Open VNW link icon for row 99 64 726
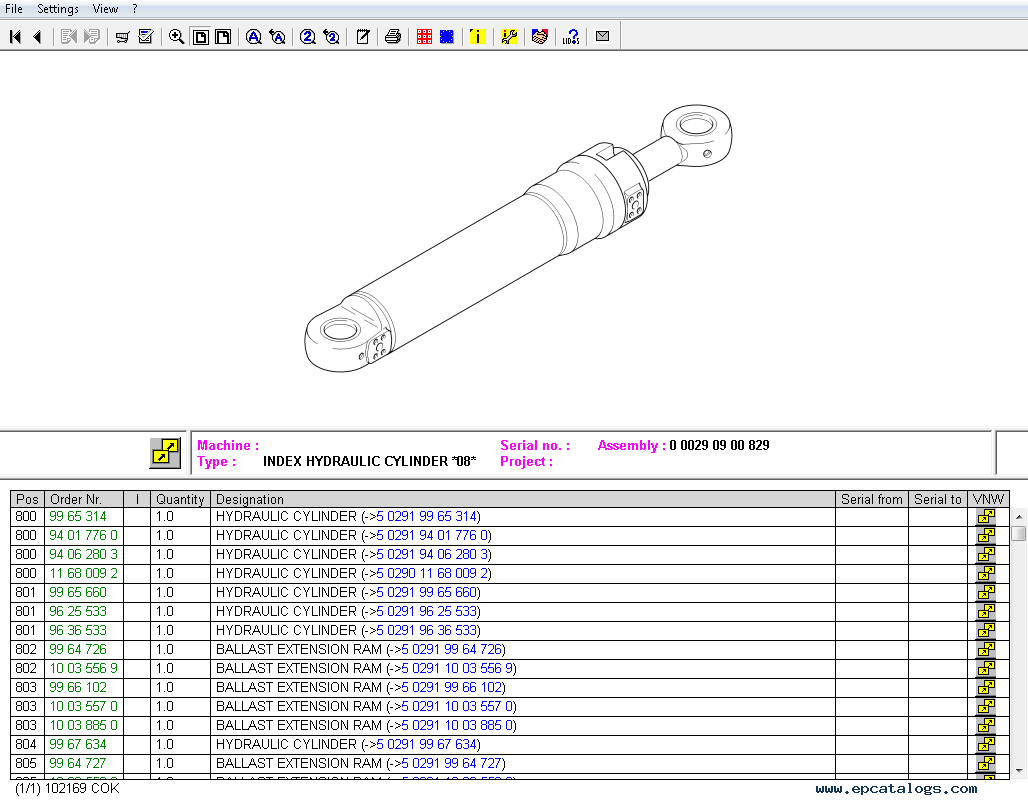This screenshot has width=1028, height=805. click(x=987, y=650)
